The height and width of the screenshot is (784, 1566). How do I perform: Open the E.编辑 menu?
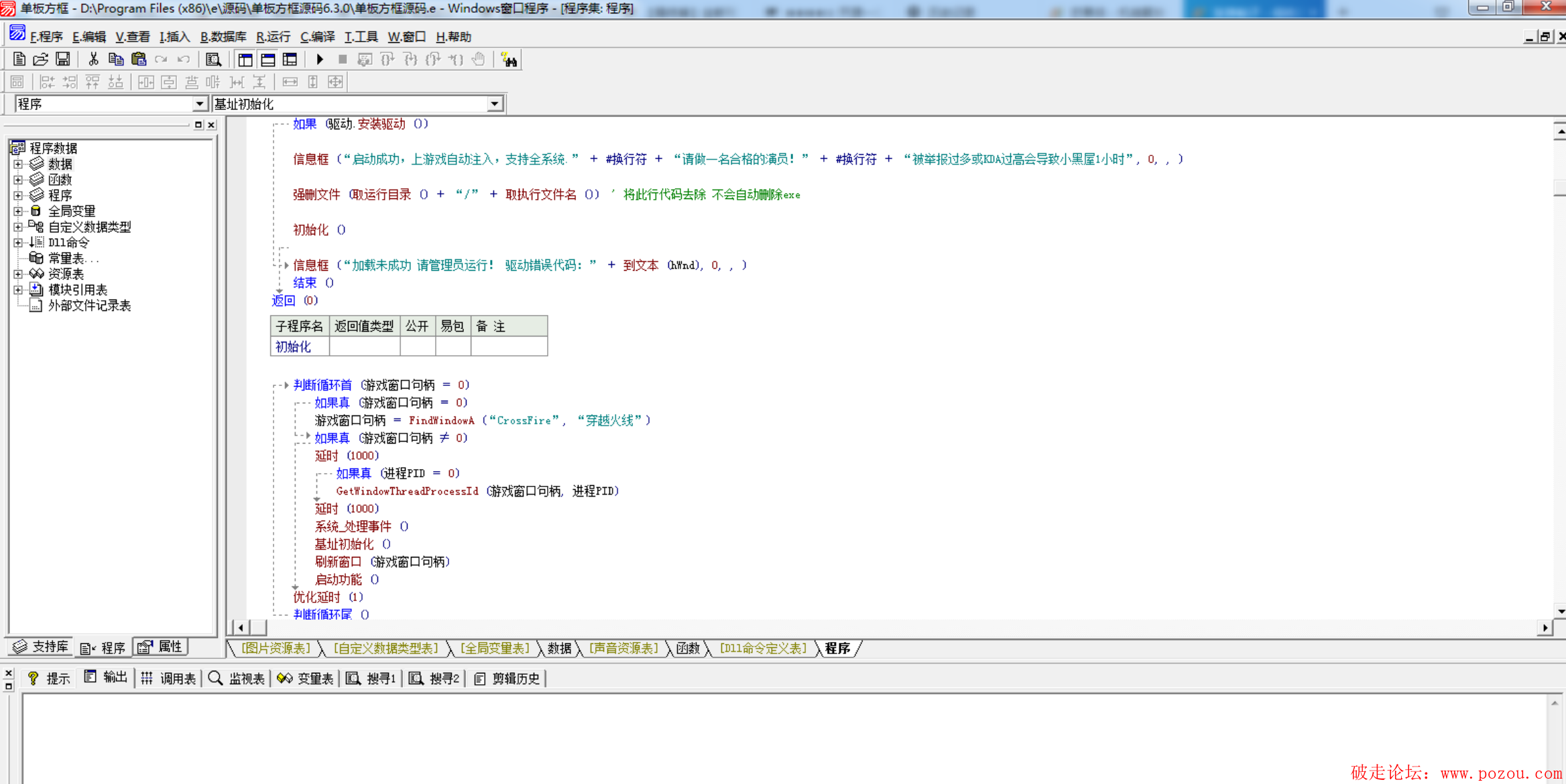click(x=88, y=37)
